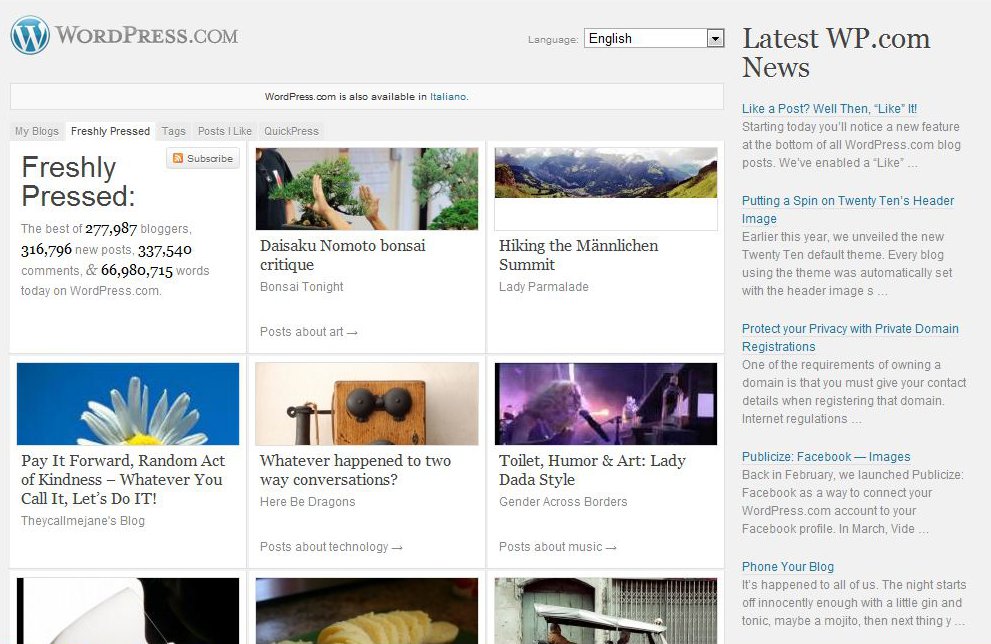Visit the Lady Parmalade blog
Screen dimensions: 991x644
(544, 287)
